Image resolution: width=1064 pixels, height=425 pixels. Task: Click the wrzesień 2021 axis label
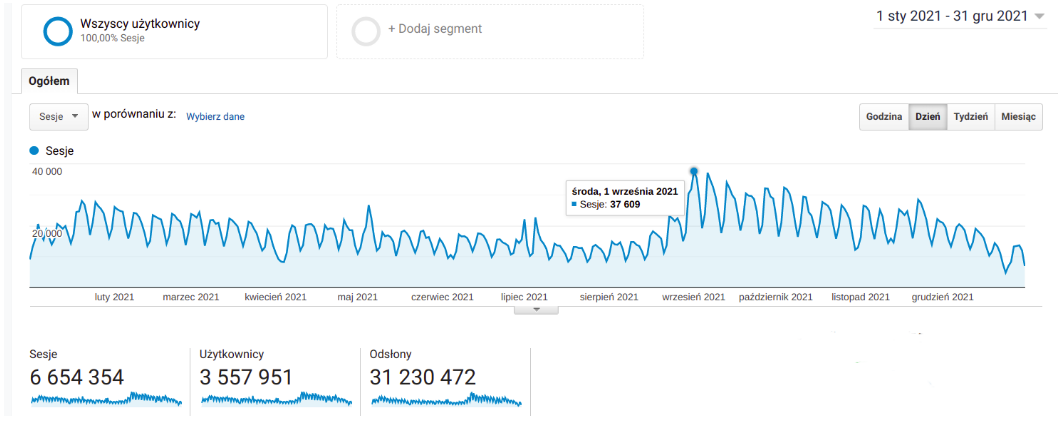coord(693,297)
